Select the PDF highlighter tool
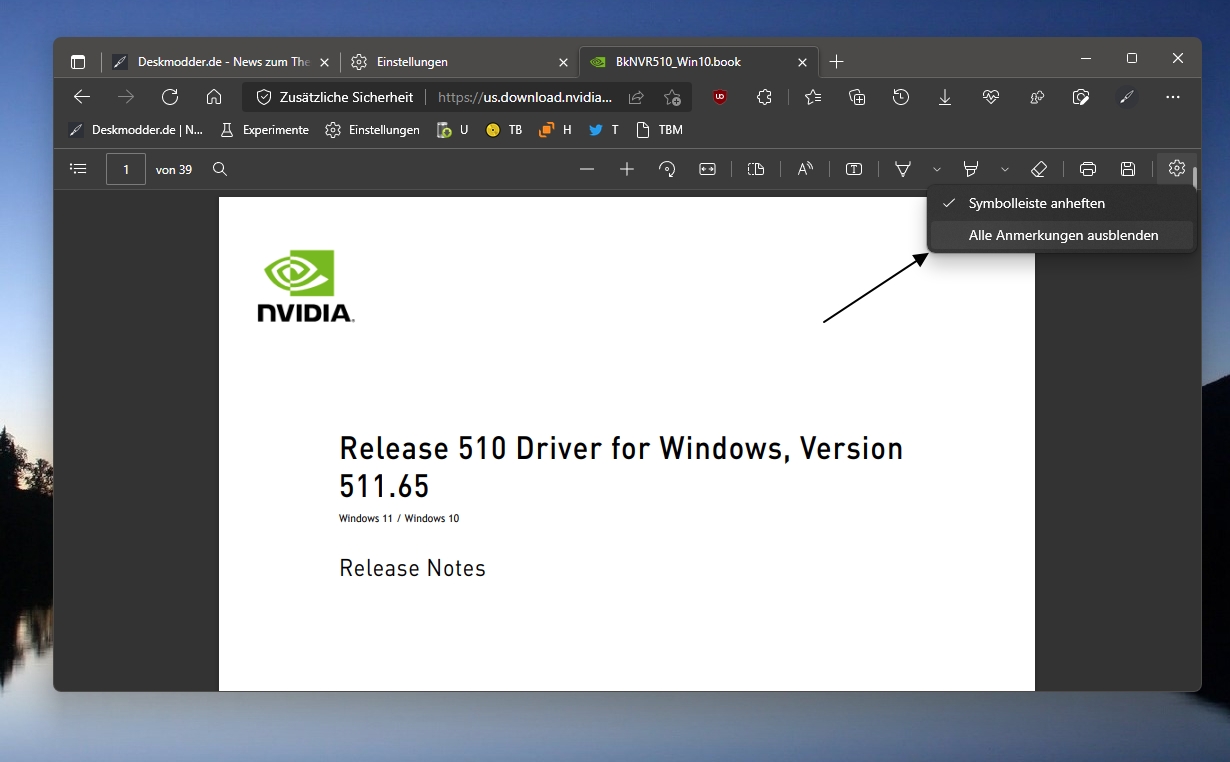Image resolution: width=1230 pixels, height=762 pixels. 970,169
